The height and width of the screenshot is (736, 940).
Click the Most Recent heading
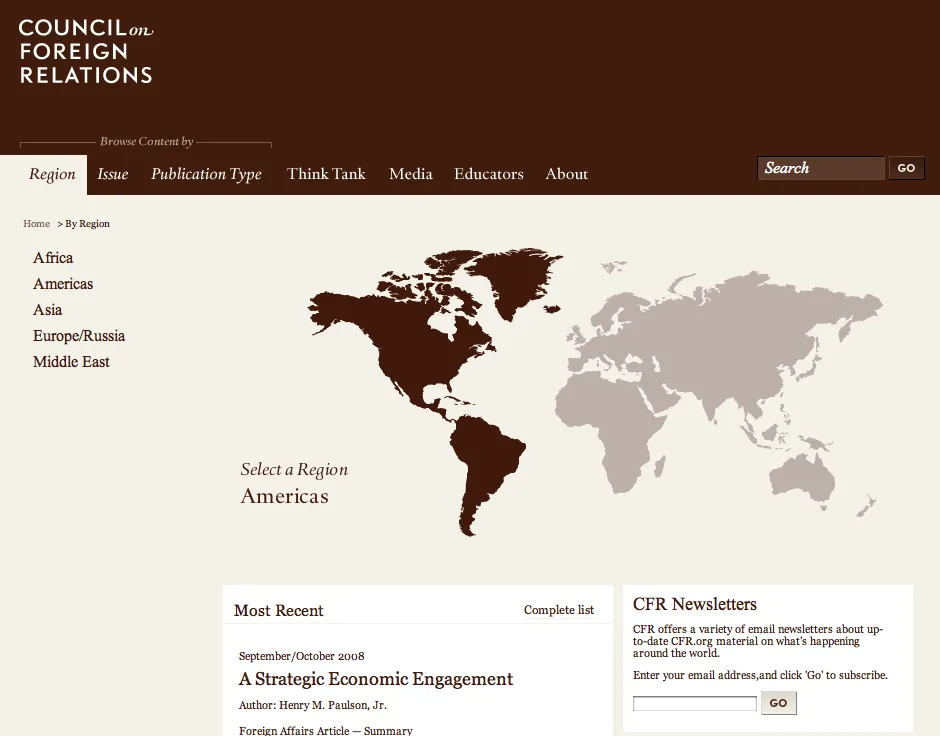click(x=279, y=610)
